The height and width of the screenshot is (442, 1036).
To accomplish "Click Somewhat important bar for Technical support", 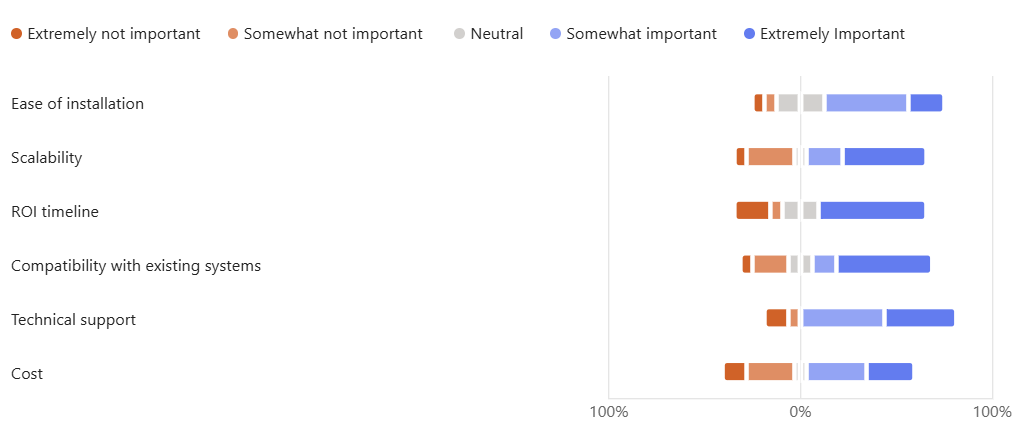I will (x=842, y=319).
